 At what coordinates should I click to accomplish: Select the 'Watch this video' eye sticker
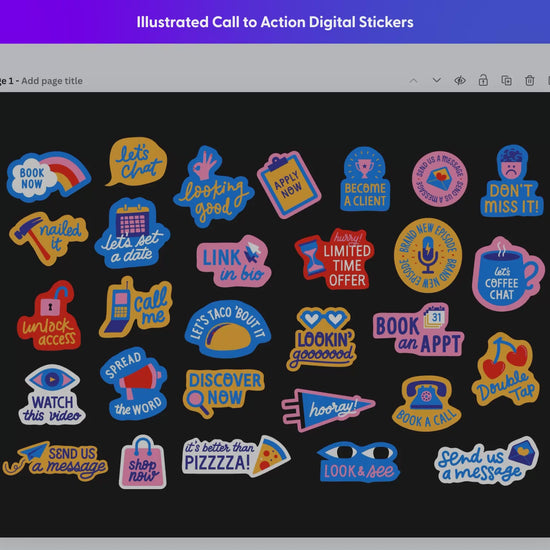click(x=52, y=394)
